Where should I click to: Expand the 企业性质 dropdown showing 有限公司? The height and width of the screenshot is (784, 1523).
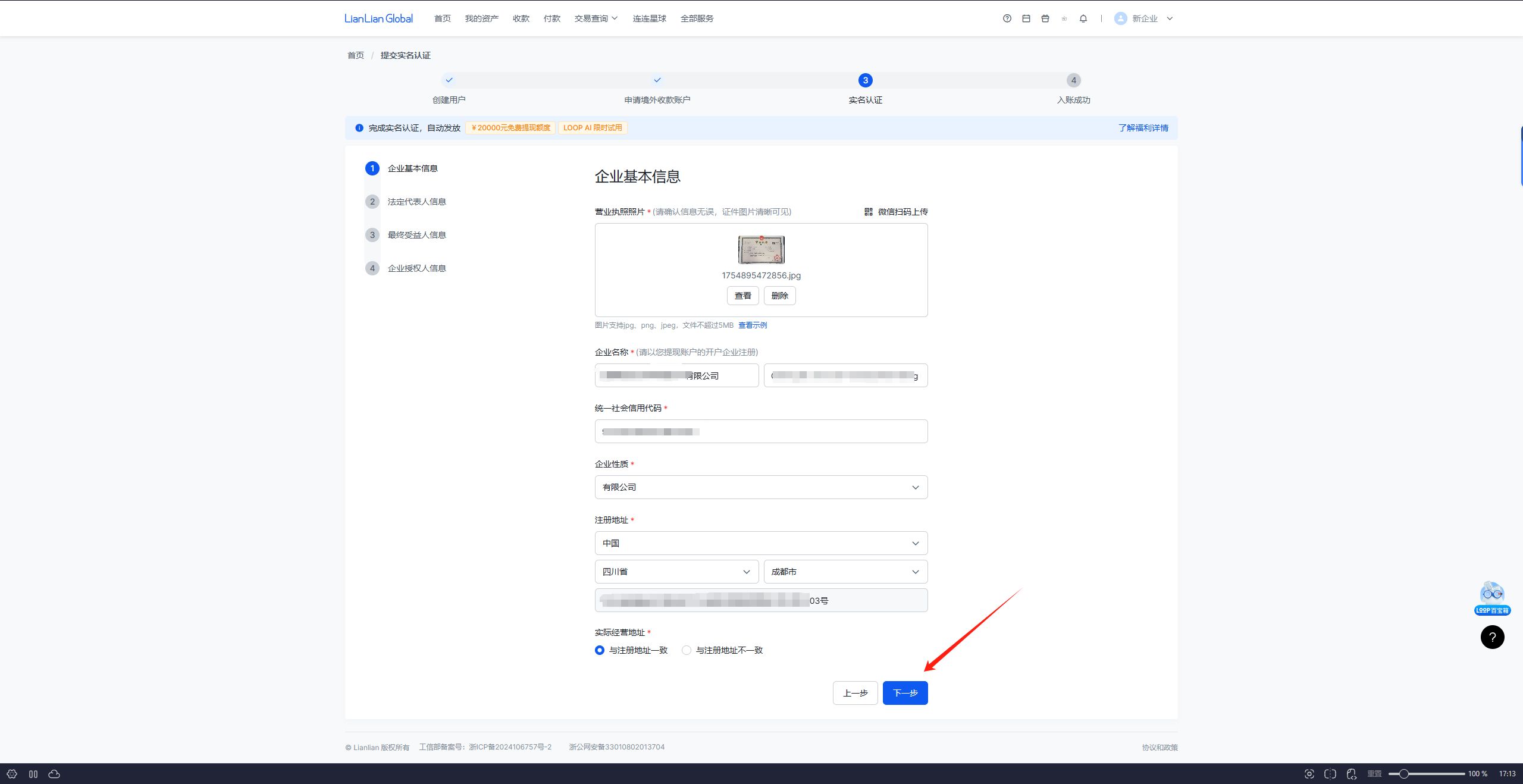point(761,487)
